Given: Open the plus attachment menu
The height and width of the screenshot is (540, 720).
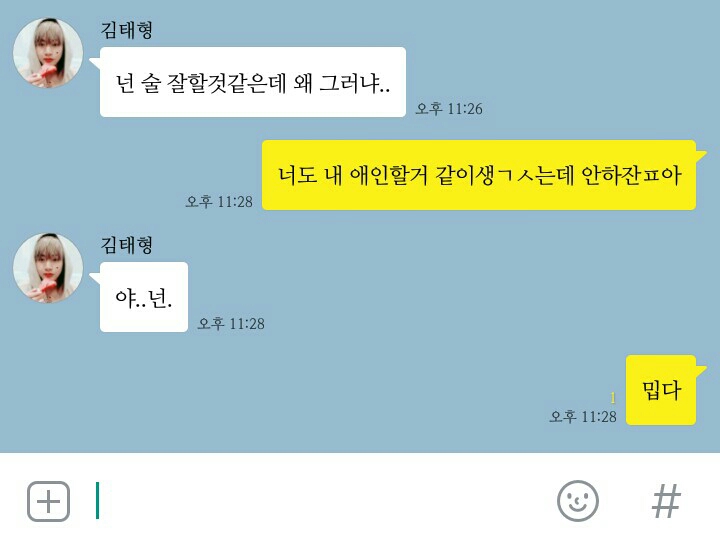Looking at the screenshot, I should click(x=49, y=501).
